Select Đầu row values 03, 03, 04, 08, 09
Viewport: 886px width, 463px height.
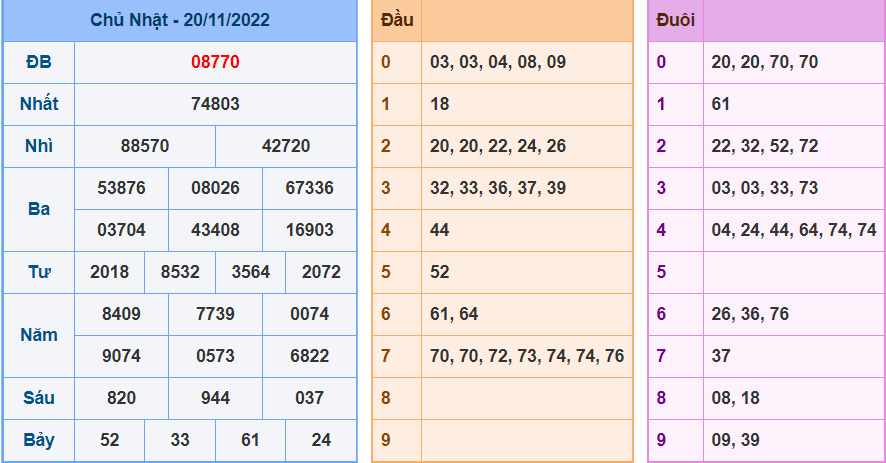498,62
